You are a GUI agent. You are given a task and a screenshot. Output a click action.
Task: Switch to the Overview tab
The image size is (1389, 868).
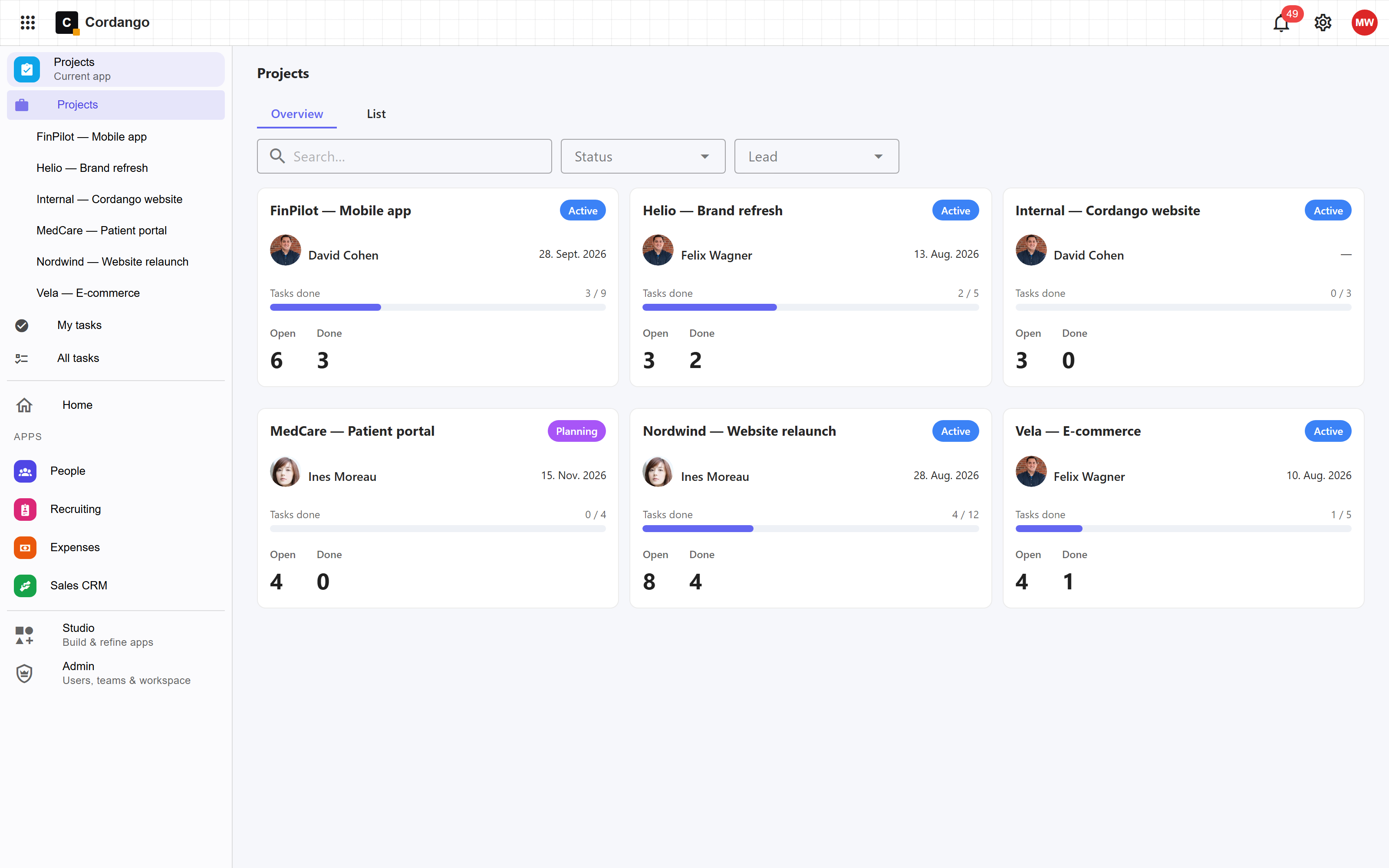(297, 114)
